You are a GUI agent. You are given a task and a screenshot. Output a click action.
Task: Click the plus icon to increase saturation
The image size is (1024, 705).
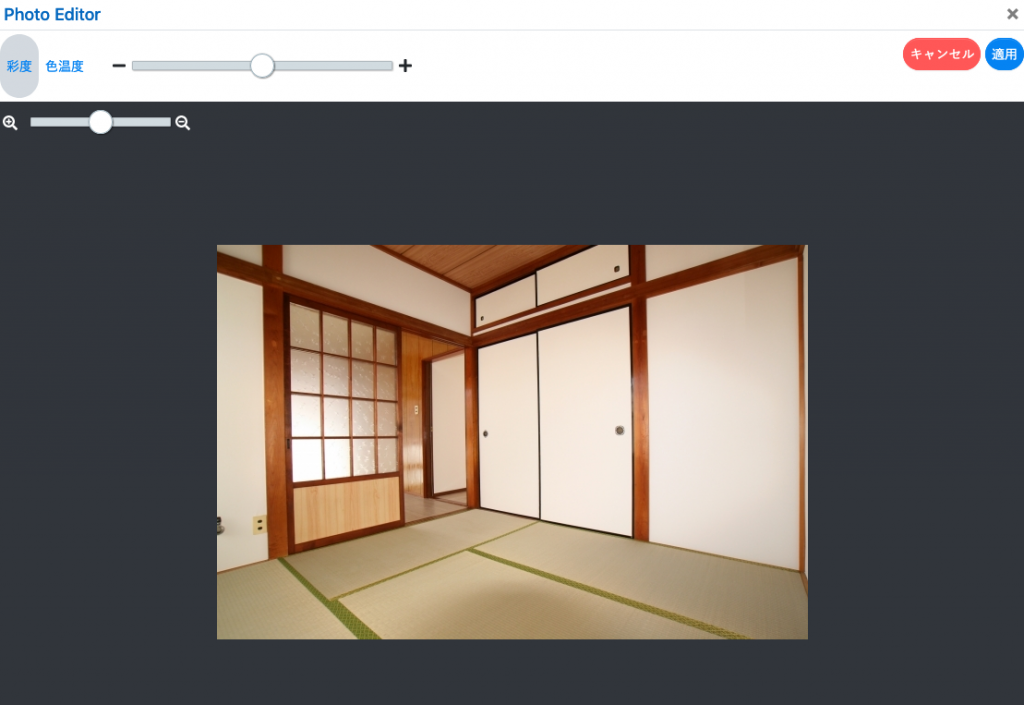(x=405, y=66)
